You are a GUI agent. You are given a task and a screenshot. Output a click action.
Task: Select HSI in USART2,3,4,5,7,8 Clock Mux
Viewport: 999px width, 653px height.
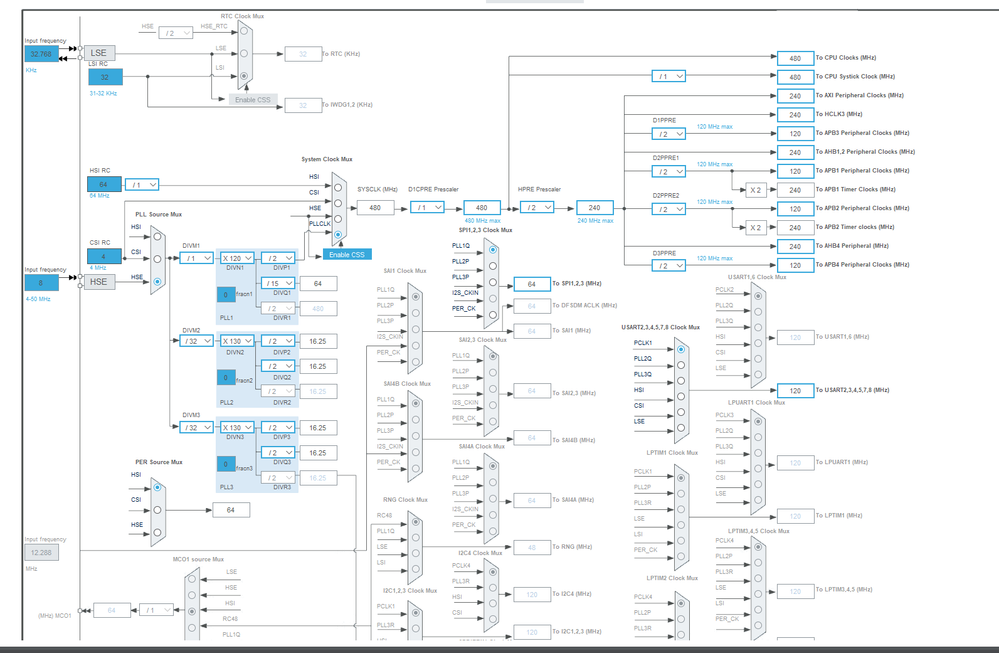[681, 396]
